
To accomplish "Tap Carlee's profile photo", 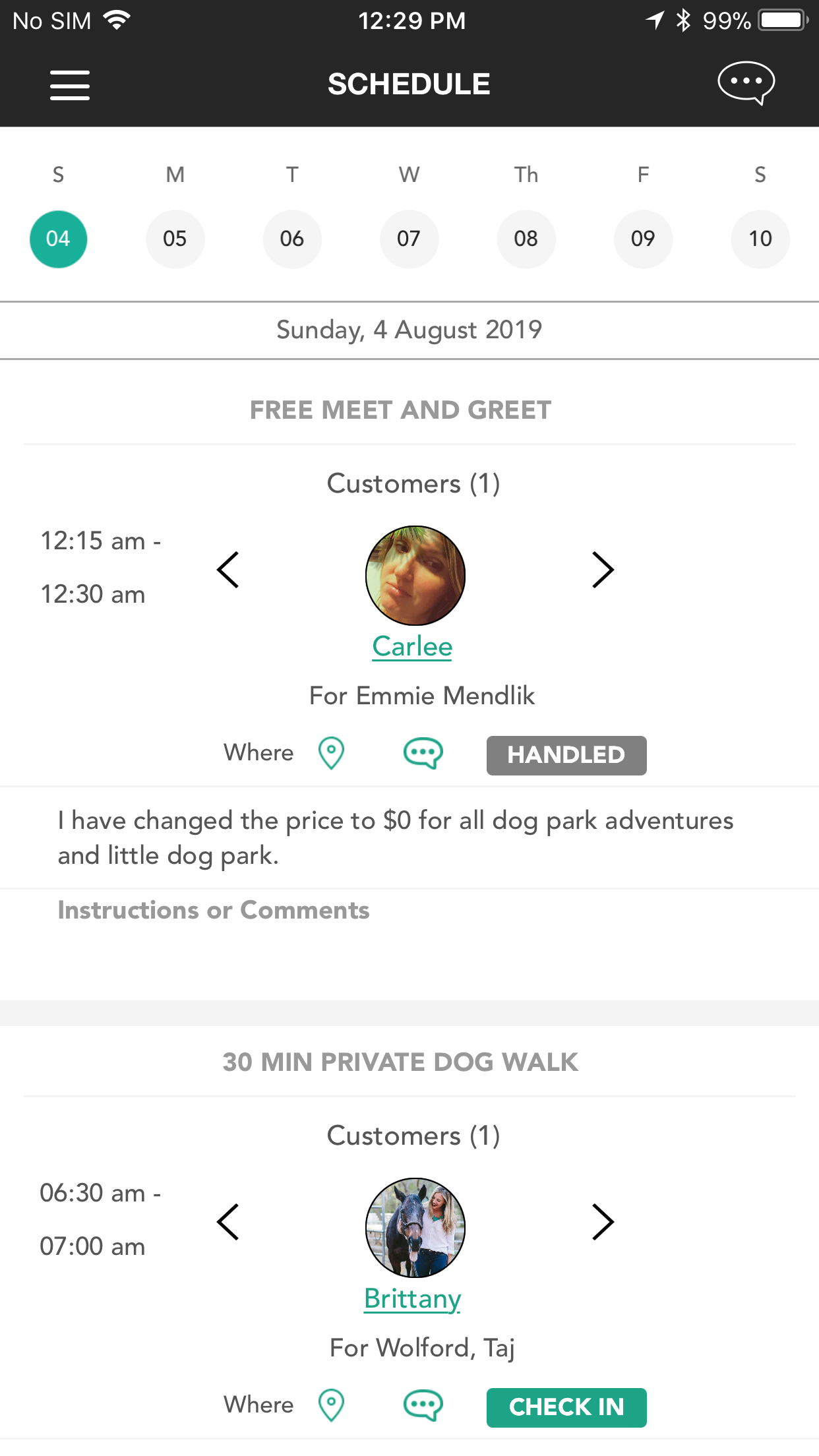I will [415, 576].
